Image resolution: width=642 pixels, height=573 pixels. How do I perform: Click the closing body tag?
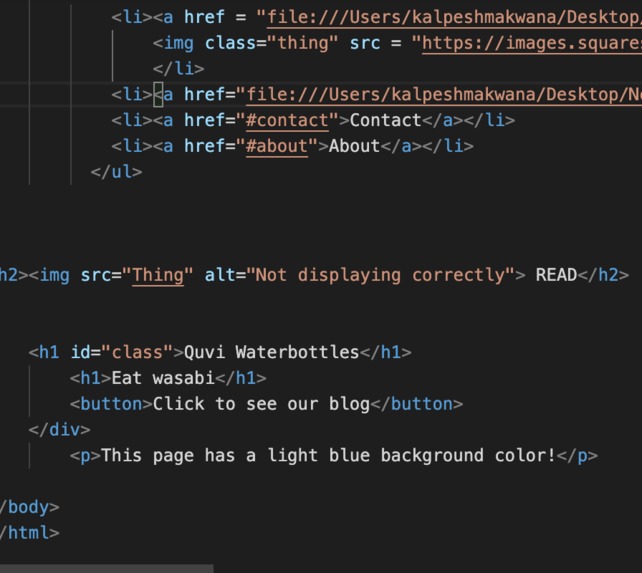(29, 507)
